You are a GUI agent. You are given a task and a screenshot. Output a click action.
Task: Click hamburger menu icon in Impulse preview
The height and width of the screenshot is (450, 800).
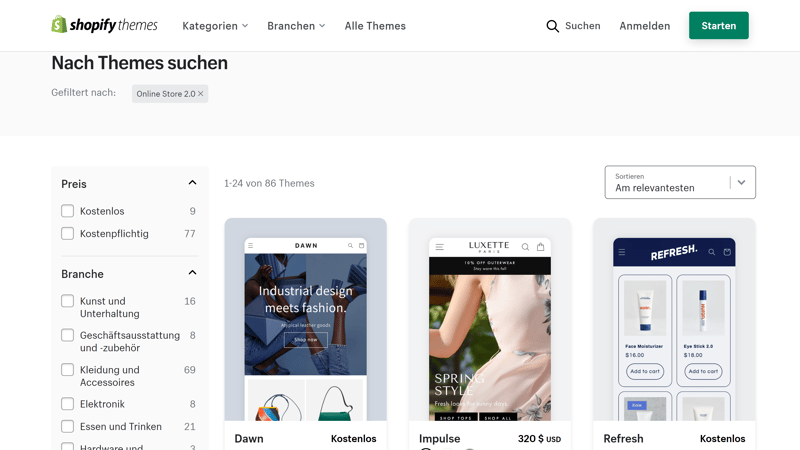(439, 247)
